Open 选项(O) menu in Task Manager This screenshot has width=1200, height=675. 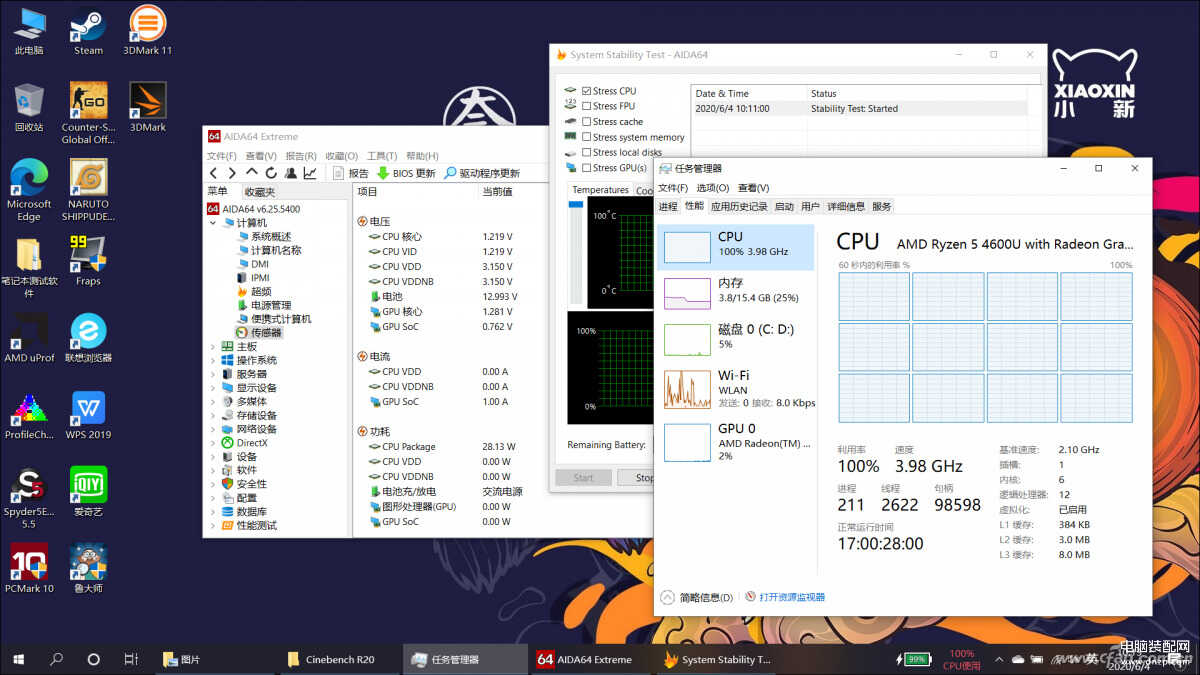tap(713, 188)
